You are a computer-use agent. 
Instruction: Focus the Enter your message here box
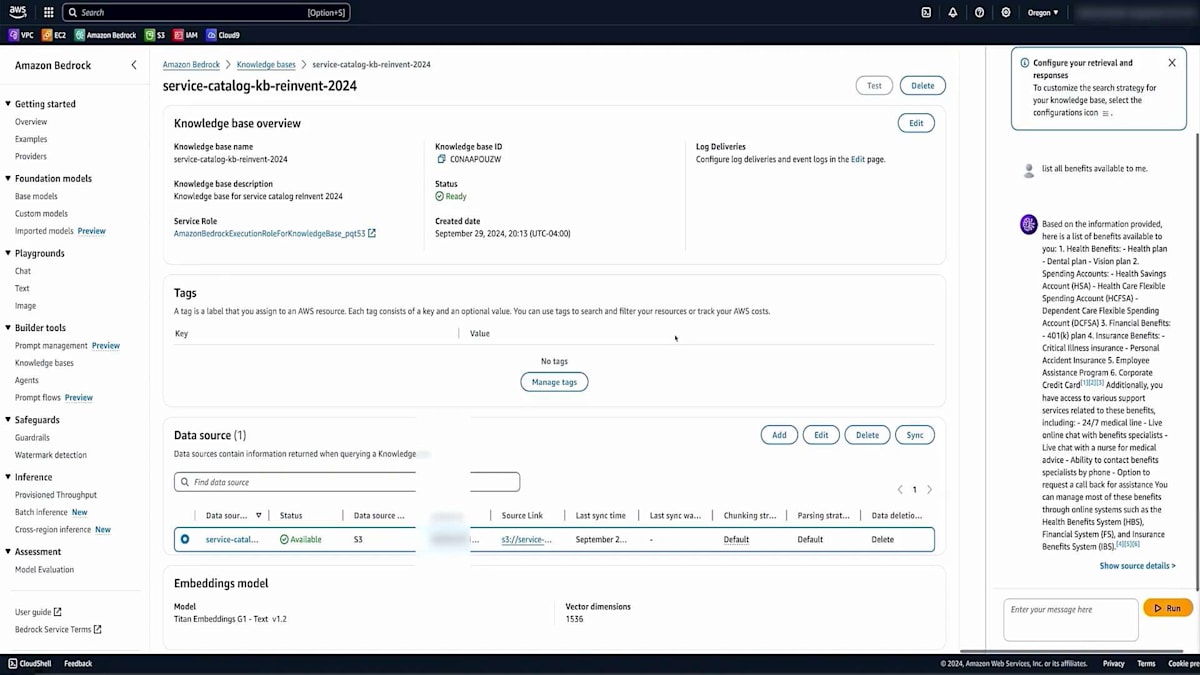(1071, 620)
